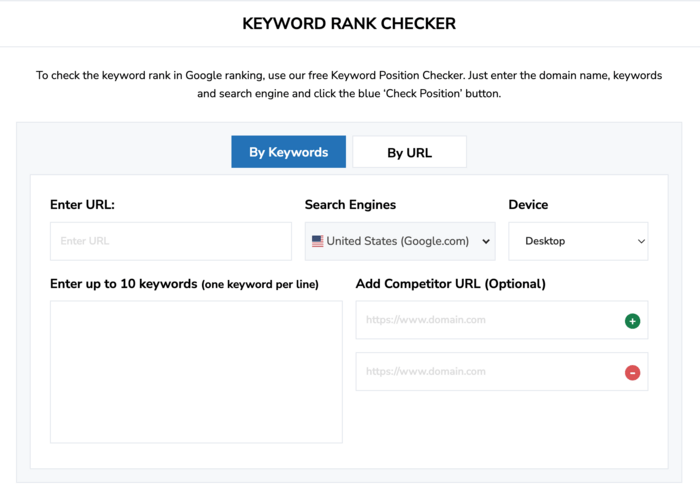Add another competitor with the green plus icon

coord(632,321)
